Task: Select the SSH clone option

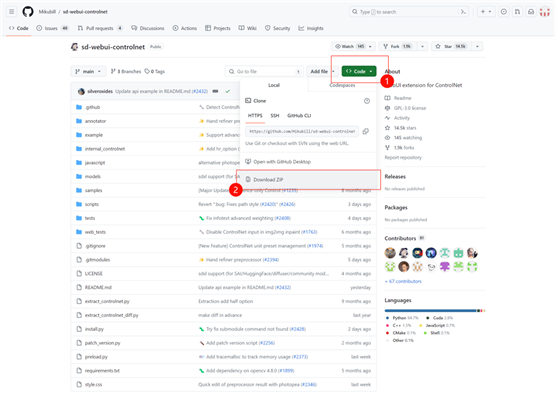Action: [275, 116]
